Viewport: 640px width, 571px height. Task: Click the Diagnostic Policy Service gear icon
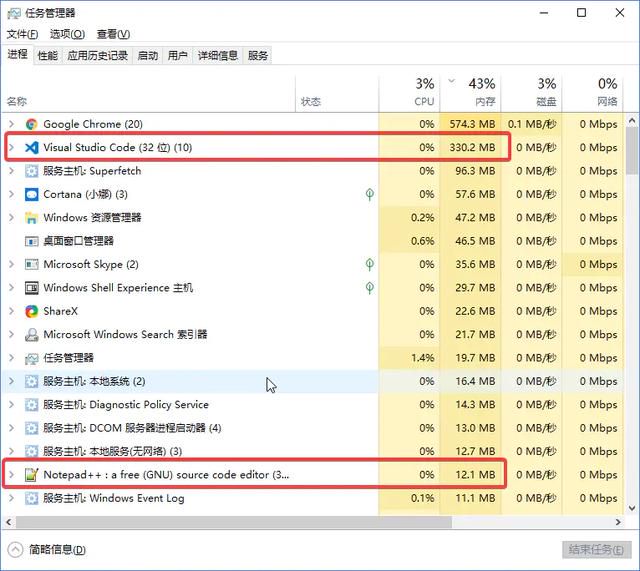(31, 405)
